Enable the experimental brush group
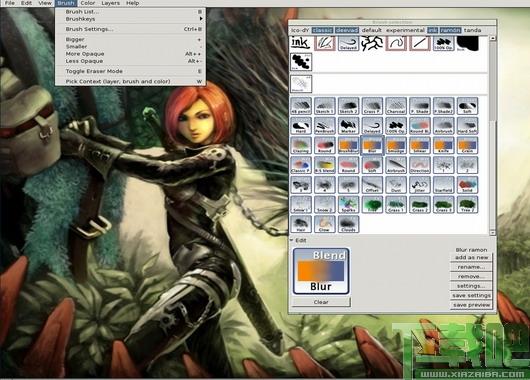The height and width of the screenshot is (380, 530). (405, 30)
